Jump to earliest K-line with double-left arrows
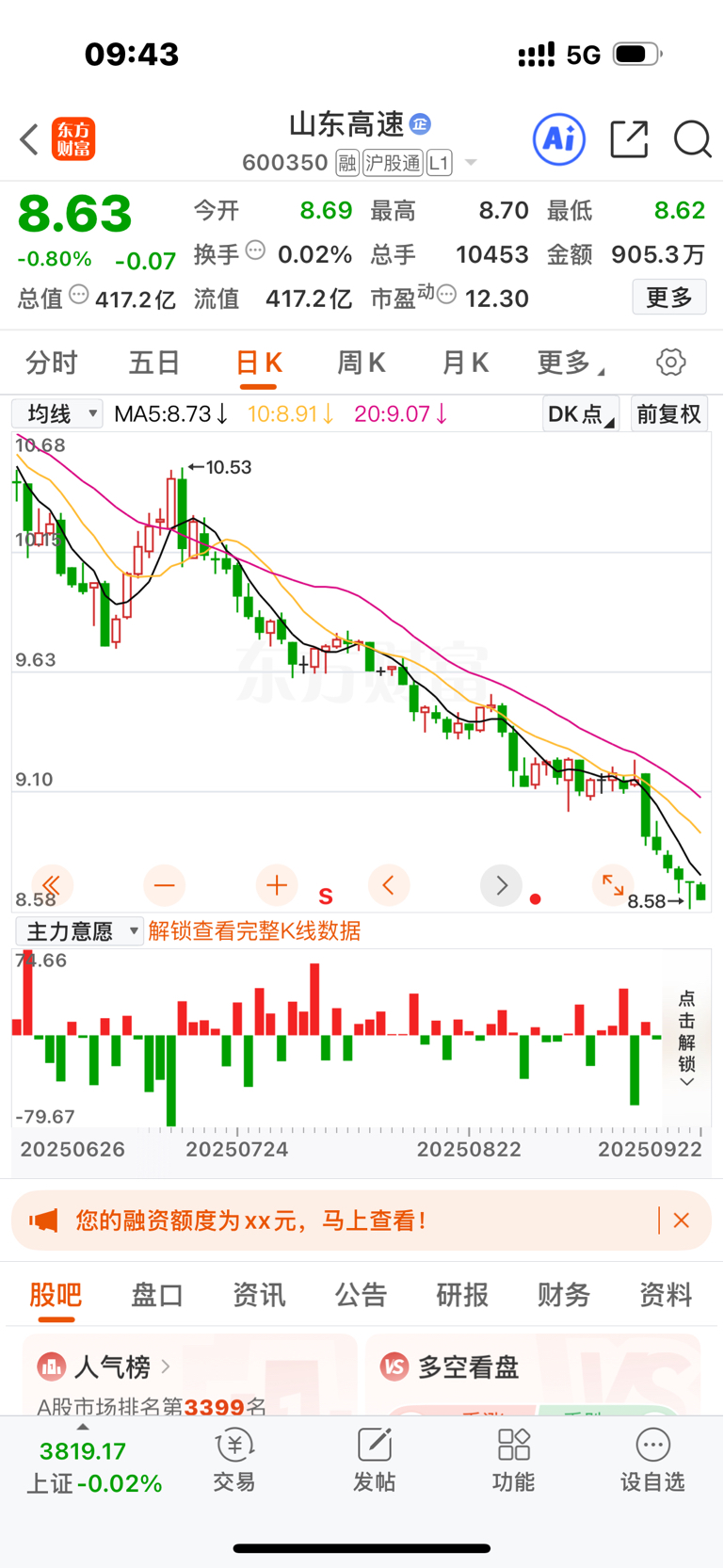Screen dimensions: 724x1568 [52, 885]
